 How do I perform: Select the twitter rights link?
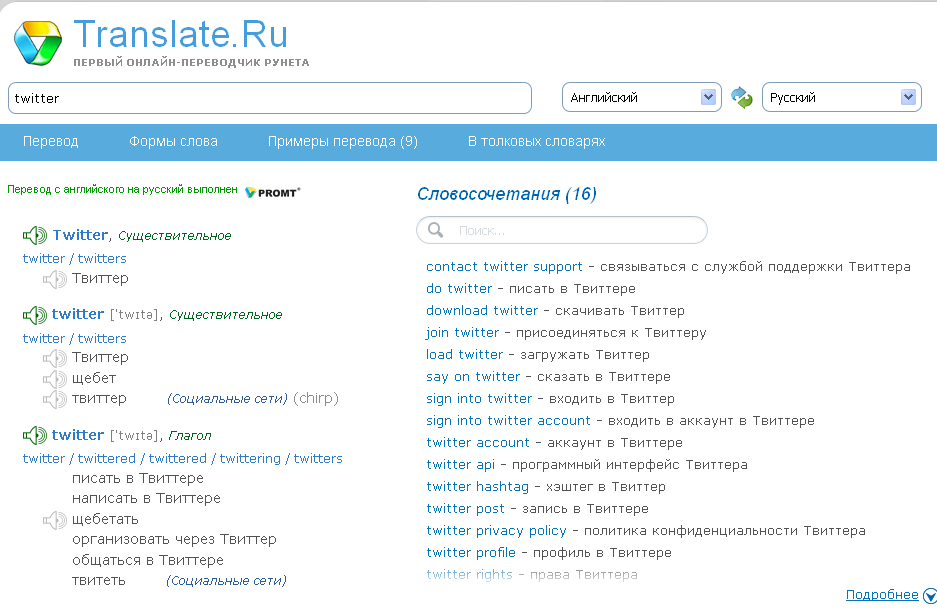click(470, 575)
